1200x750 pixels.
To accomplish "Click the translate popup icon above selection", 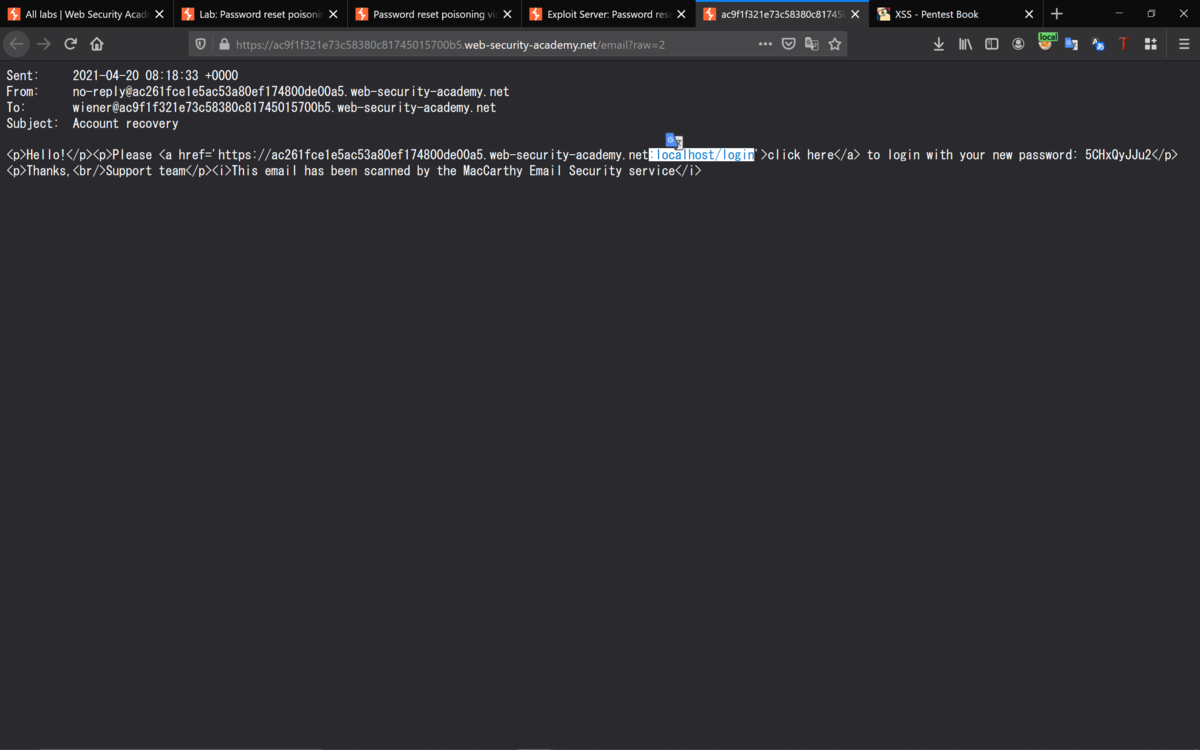I will point(674,141).
